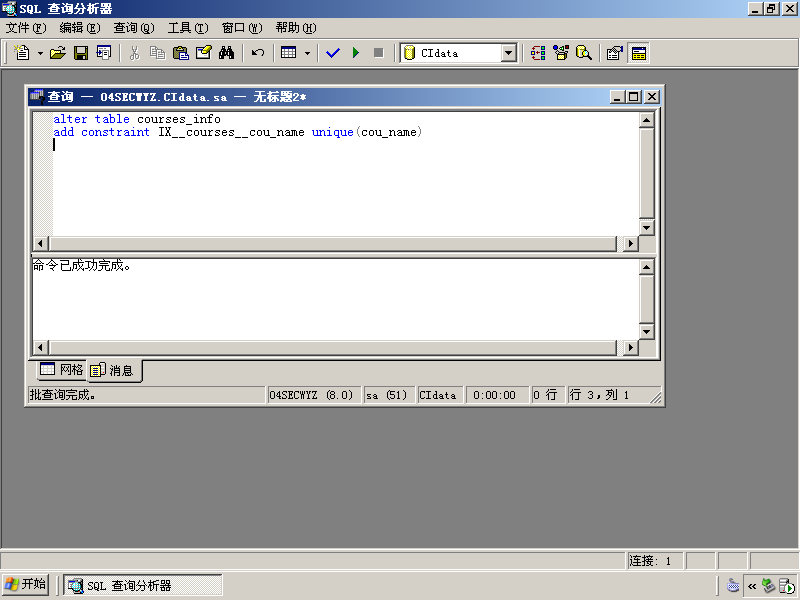Click the Insert Template icon

(104, 53)
